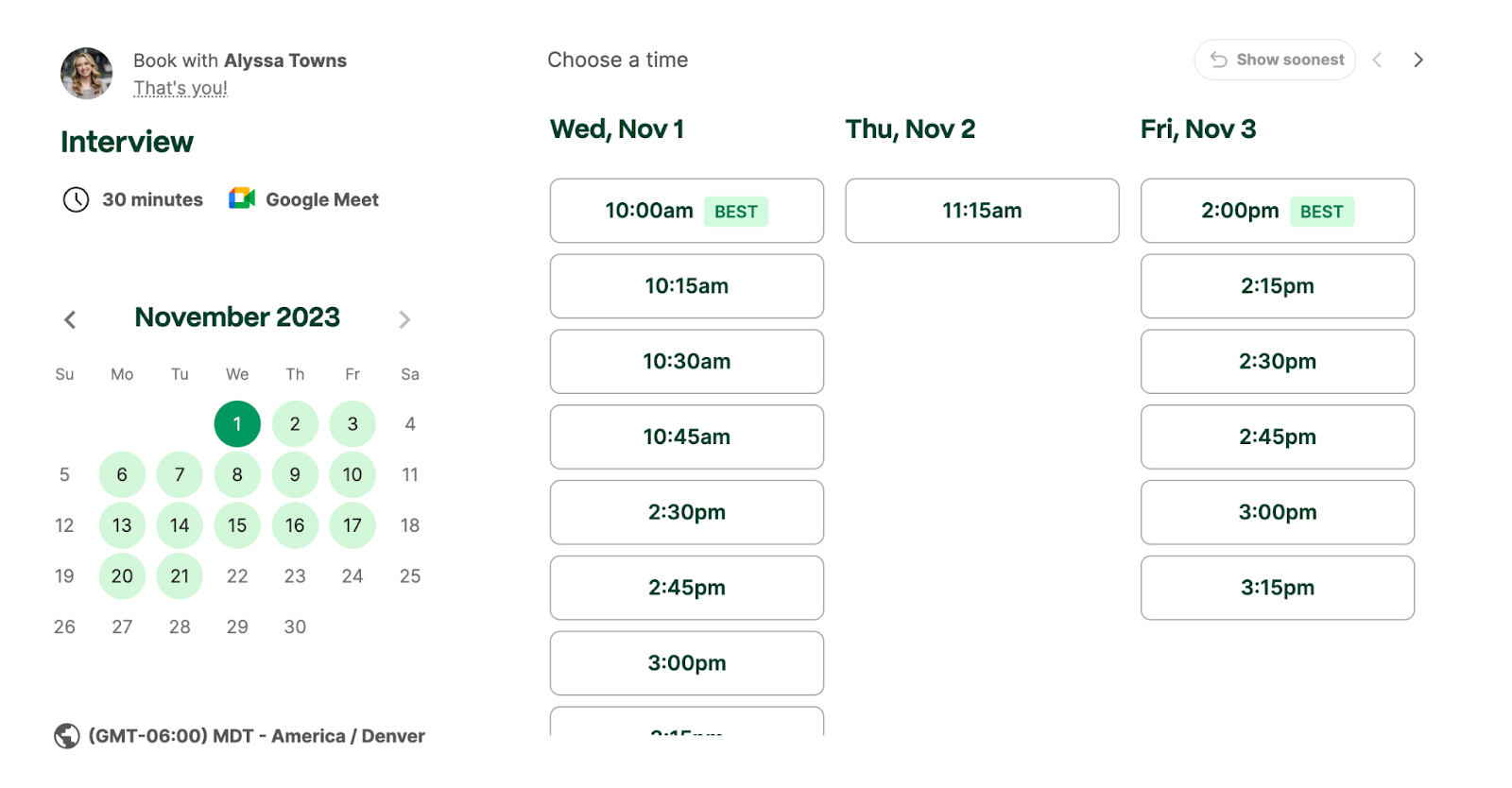Book the 11:15am slot on Thursday
This screenshot has width=1512, height=788.
tap(982, 211)
